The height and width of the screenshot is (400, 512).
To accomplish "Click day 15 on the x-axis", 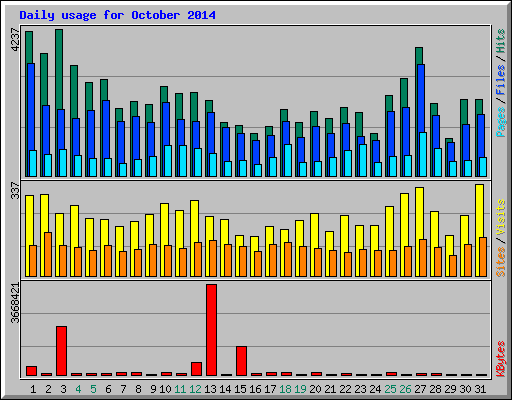I will click(240, 389).
